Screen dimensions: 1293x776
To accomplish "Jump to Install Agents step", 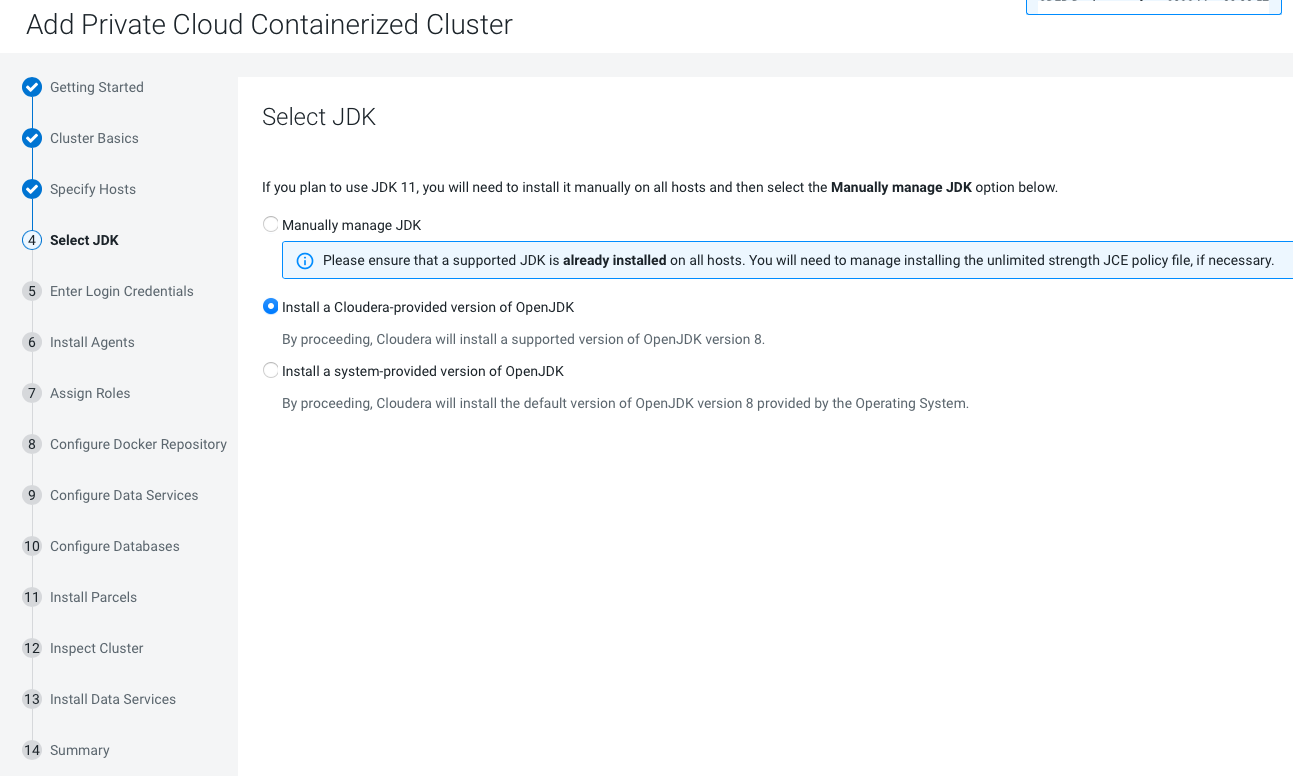I will pos(92,342).
